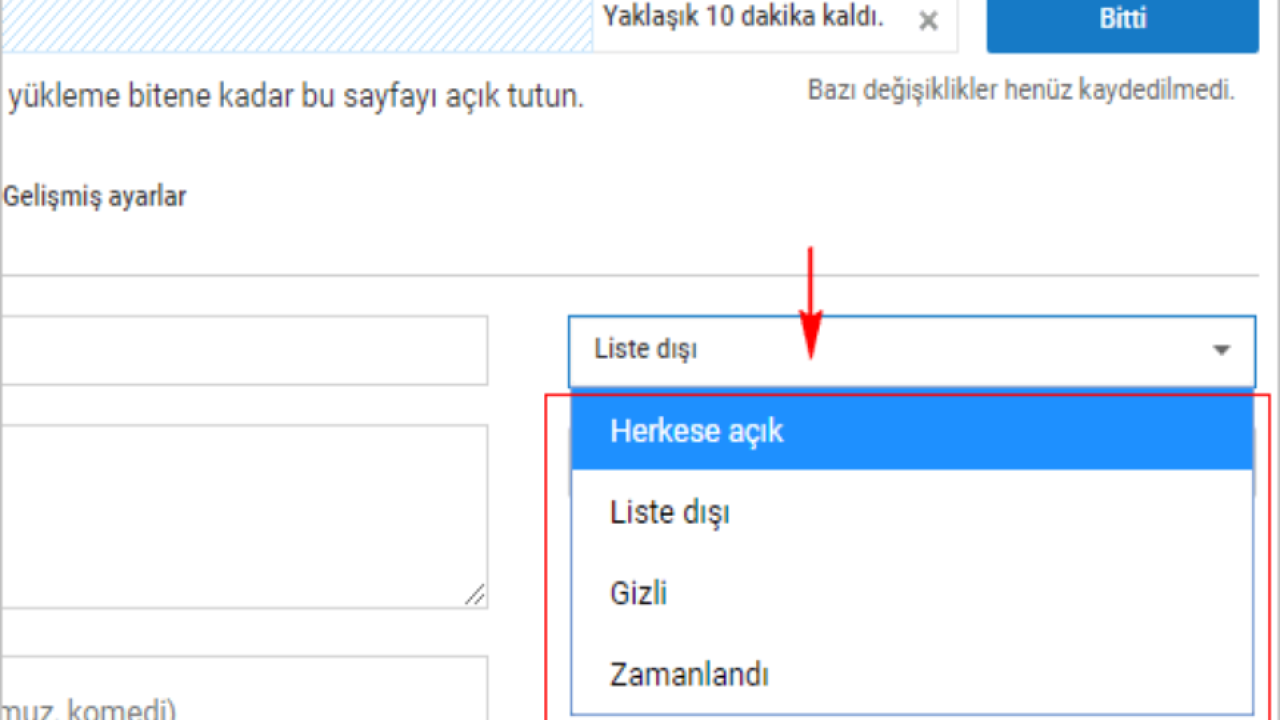Click the unsaved changes notice under Bitti
Image resolution: width=1280 pixels, height=720 pixels.
(1021, 90)
